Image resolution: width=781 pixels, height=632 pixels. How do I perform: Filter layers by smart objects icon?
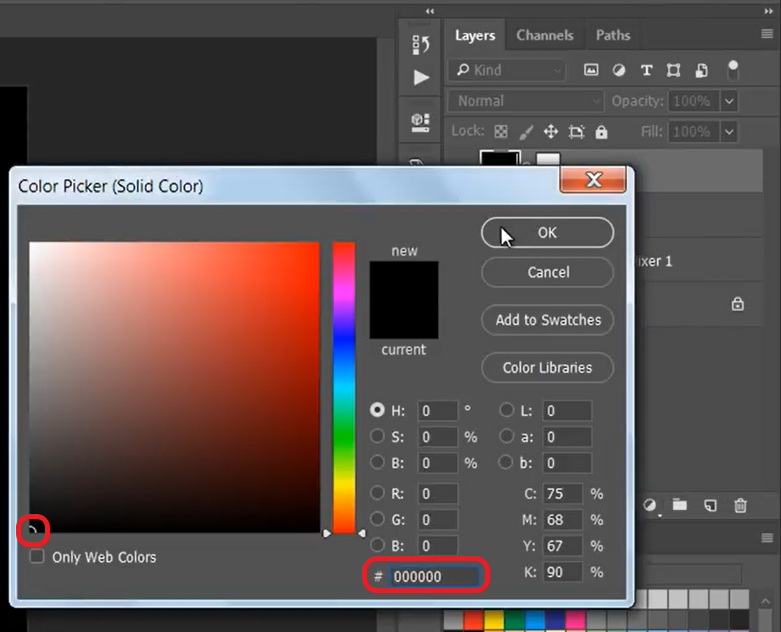[701, 70]
